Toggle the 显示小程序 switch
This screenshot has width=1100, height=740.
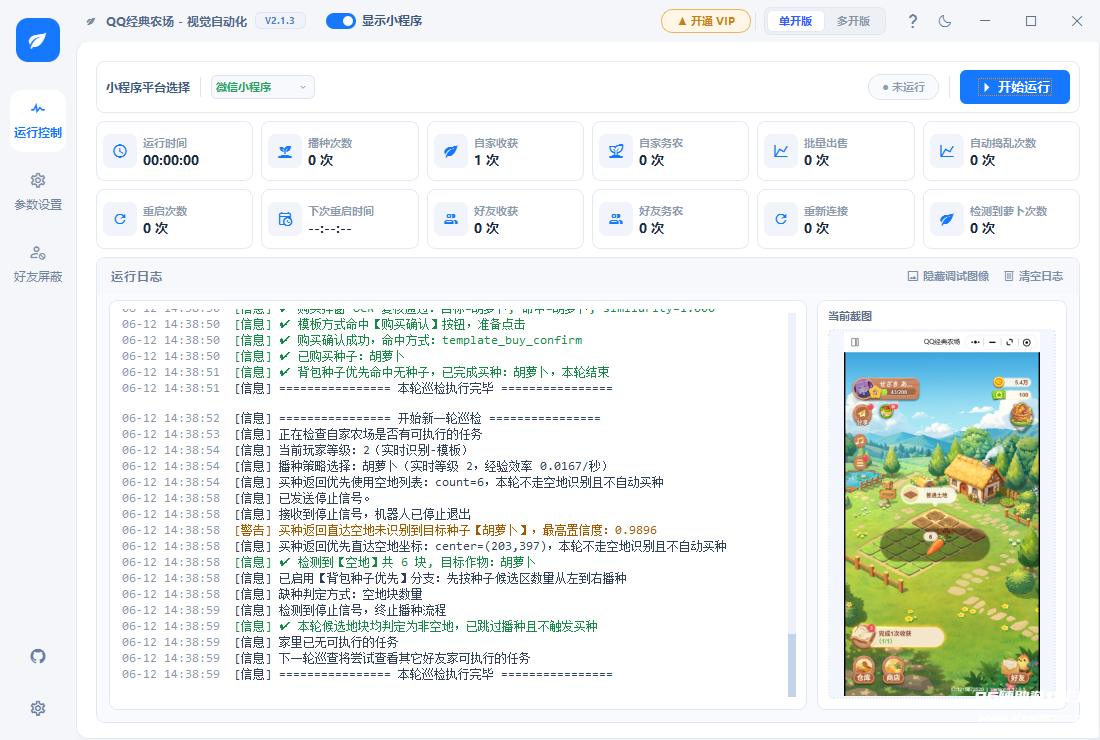(x=341, y=21)
